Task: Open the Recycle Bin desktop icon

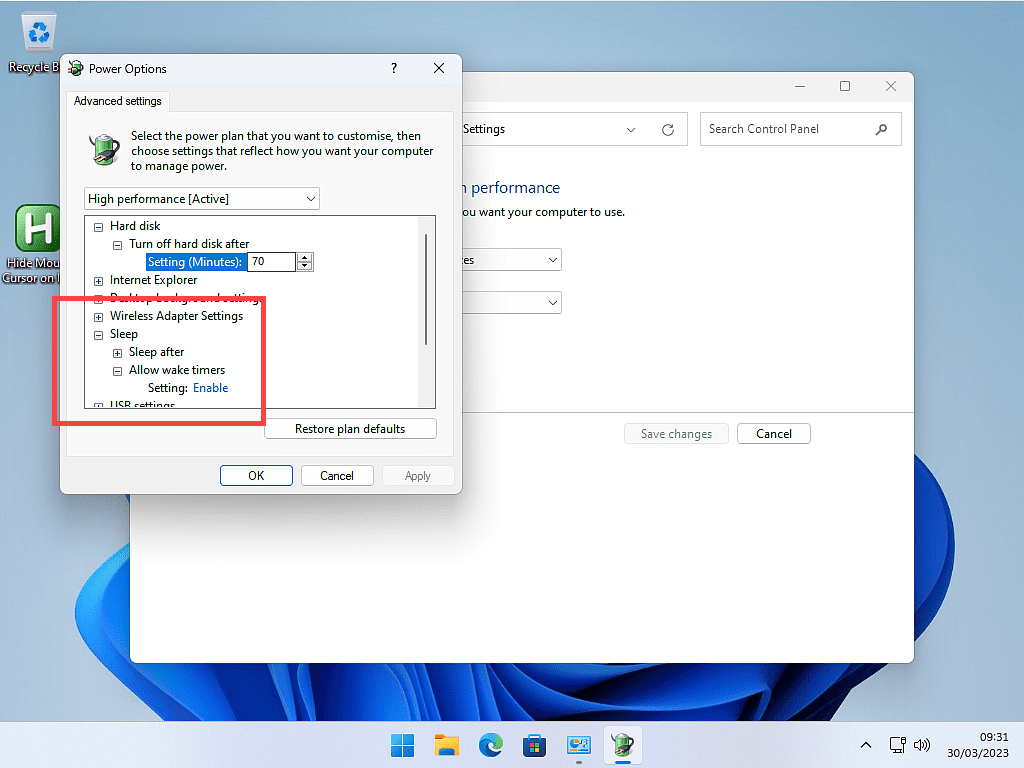Action: pos(36,42)
